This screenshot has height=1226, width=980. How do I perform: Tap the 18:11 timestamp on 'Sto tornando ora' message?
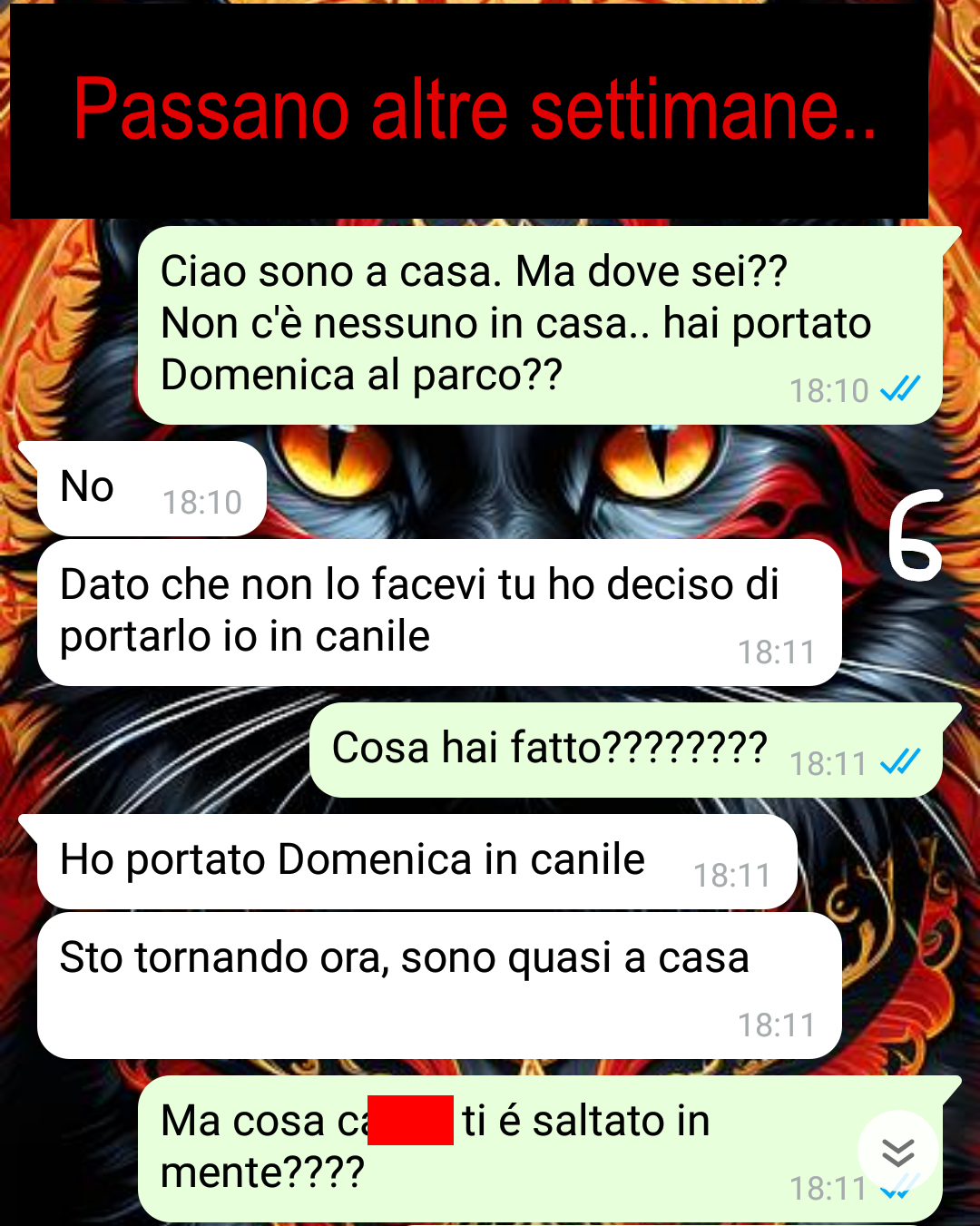coord(777,1025)
